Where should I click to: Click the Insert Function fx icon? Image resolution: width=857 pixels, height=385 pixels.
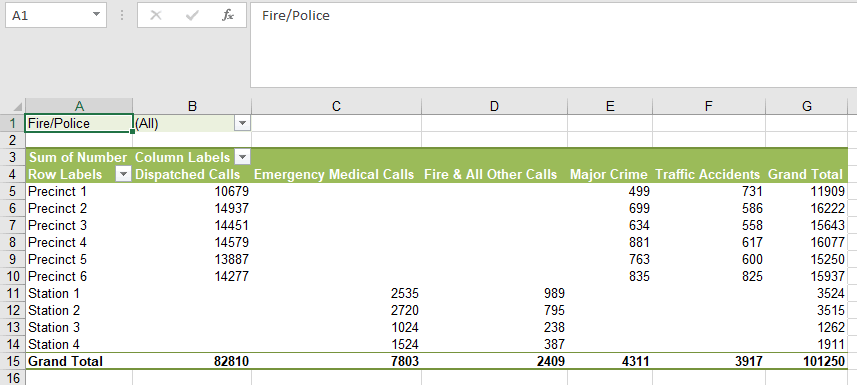pos(228,15)
